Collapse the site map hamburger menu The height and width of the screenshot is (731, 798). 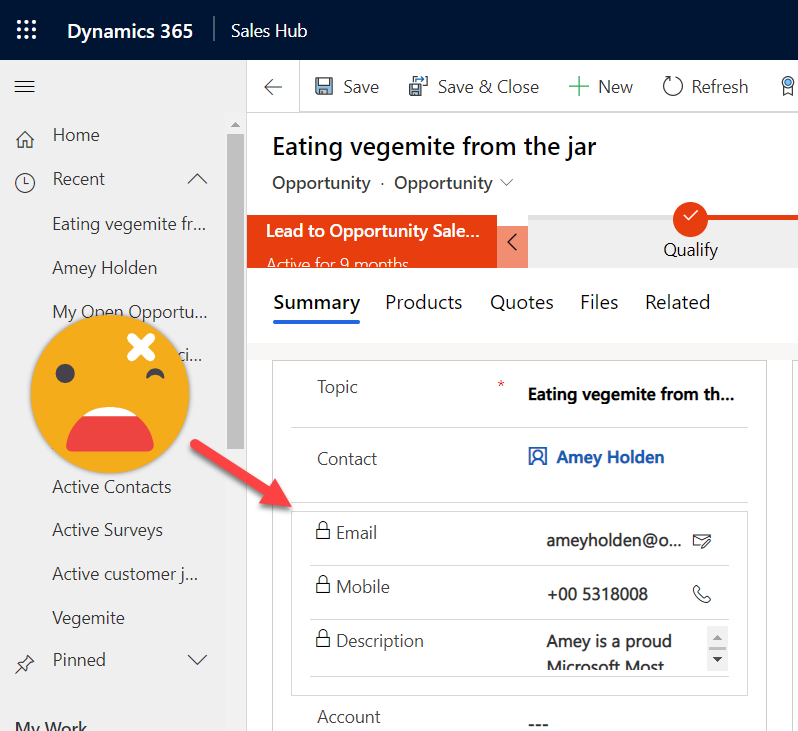(24, 87)
